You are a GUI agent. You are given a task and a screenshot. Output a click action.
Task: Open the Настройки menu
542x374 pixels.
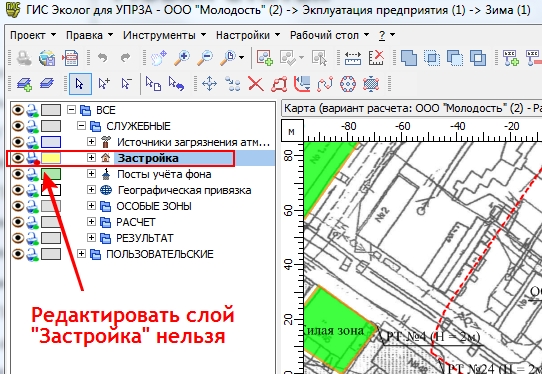pos(248,35)
